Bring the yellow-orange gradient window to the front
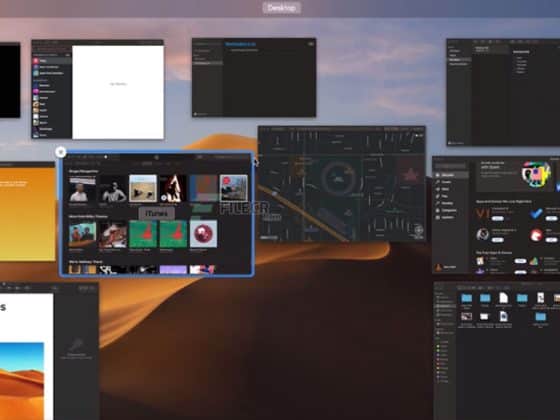This screenshot has width=560, height=420. 28,211
